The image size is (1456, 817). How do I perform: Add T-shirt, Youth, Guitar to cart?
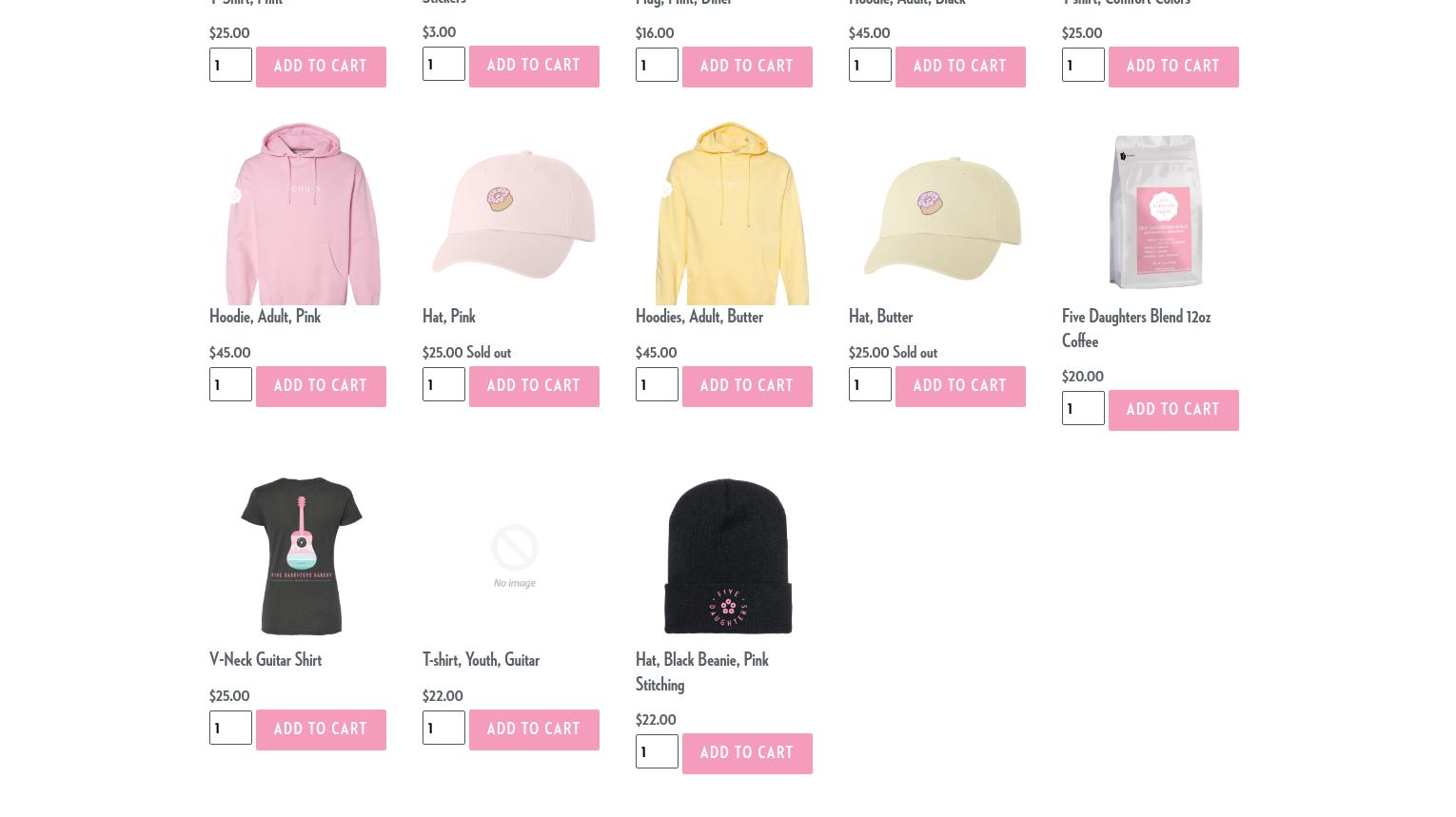[x=534, y=729]
